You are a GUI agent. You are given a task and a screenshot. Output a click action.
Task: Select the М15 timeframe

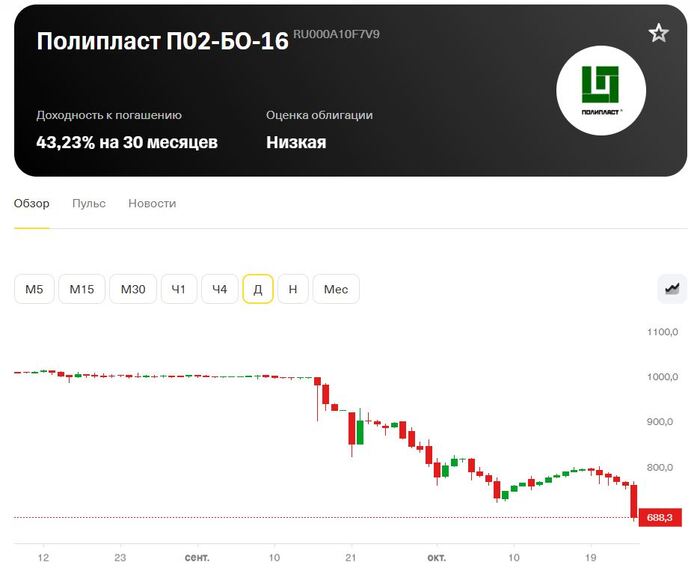(82, 289)
